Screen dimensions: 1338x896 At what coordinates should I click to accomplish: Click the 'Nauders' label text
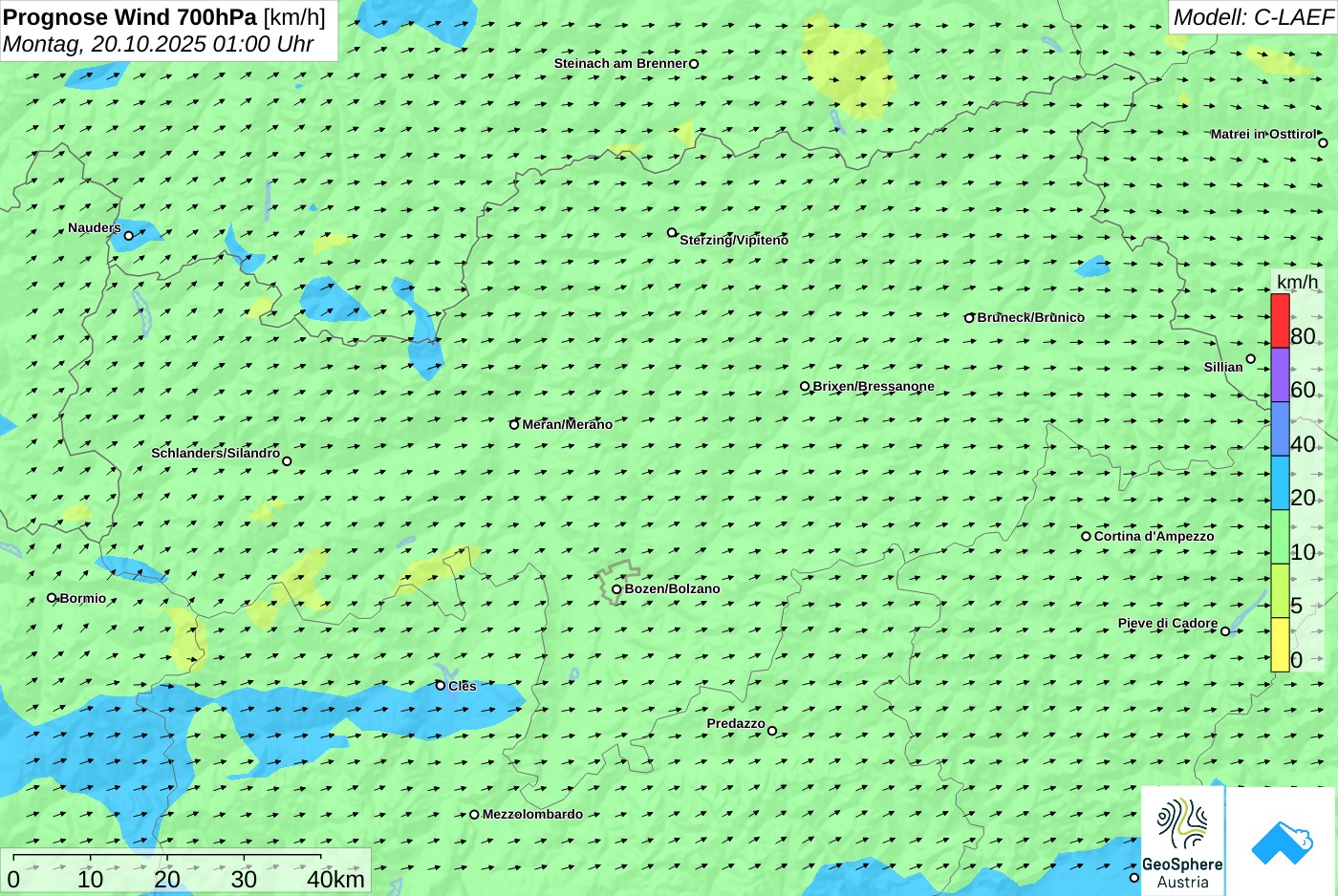pyautogui.click(x=95, y=228)
